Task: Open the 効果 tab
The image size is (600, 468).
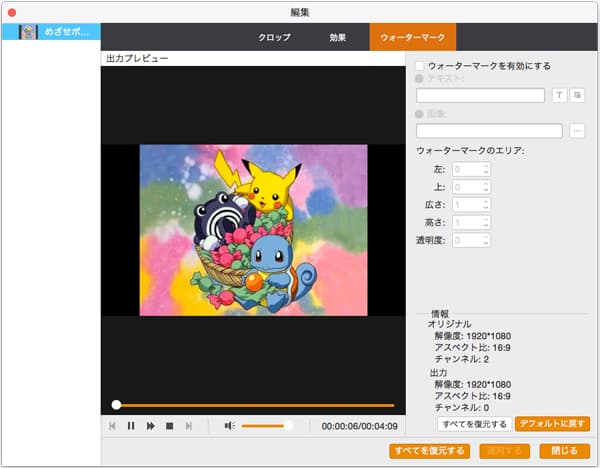Action: (x=338, y=37)
